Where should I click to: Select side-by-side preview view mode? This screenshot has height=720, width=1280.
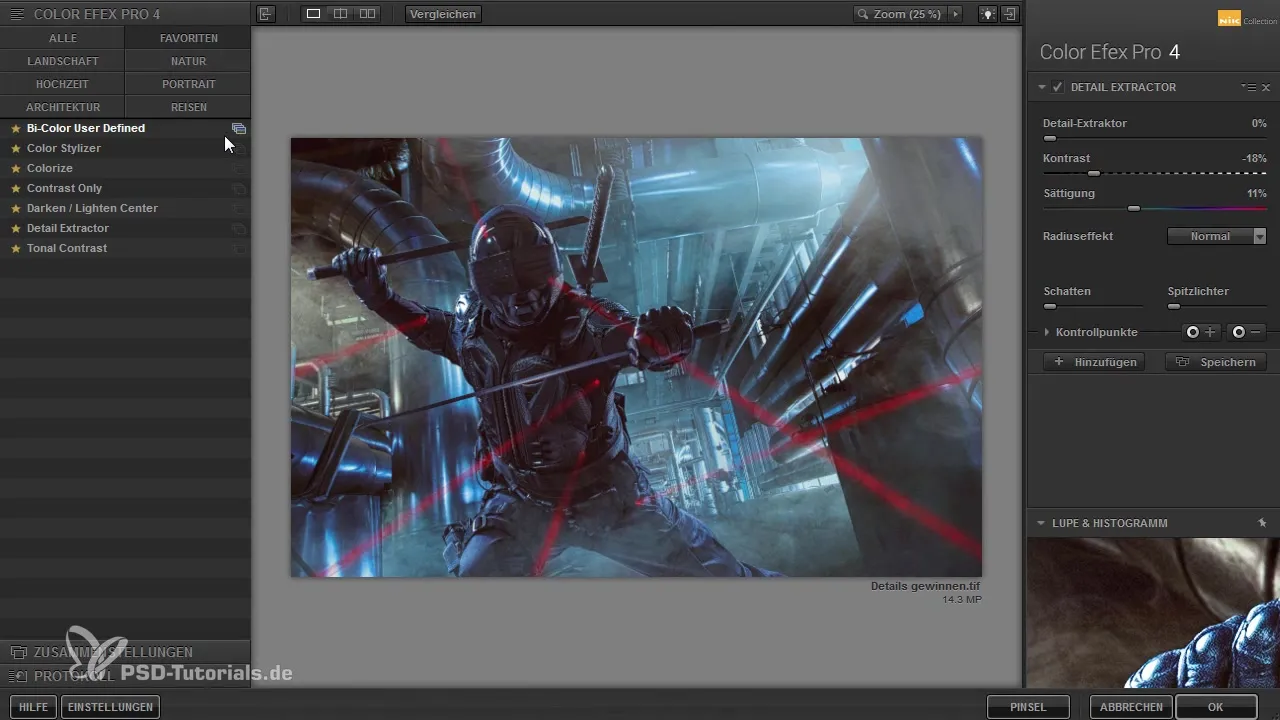[x=367, y=14]
